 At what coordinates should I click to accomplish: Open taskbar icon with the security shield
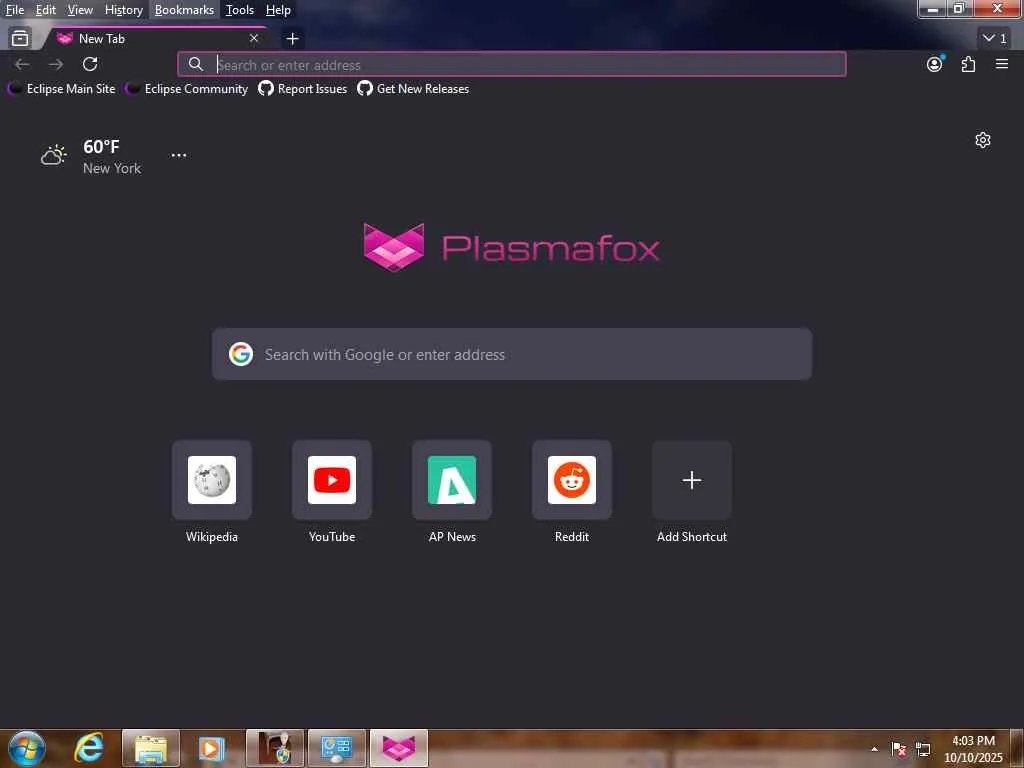pos(275,748)
